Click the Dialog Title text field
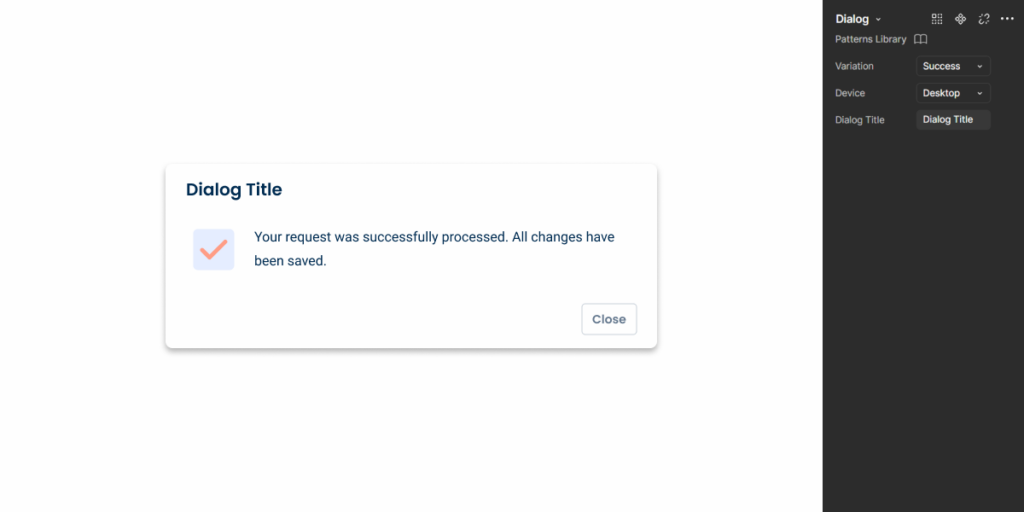The image size is (1024, 512). [x=953, y=120]
